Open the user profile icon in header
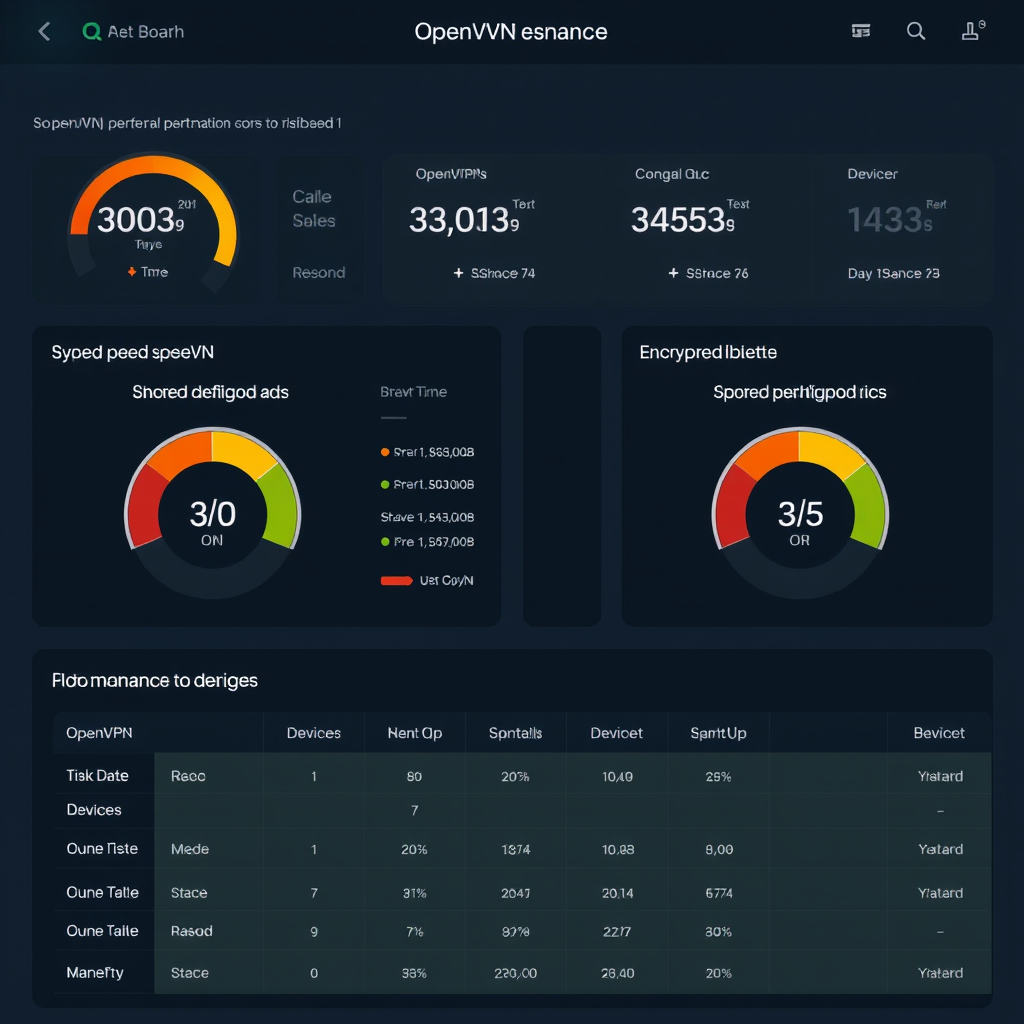The width and height of the screenshot is (1024, 1024). click(972, 31)
